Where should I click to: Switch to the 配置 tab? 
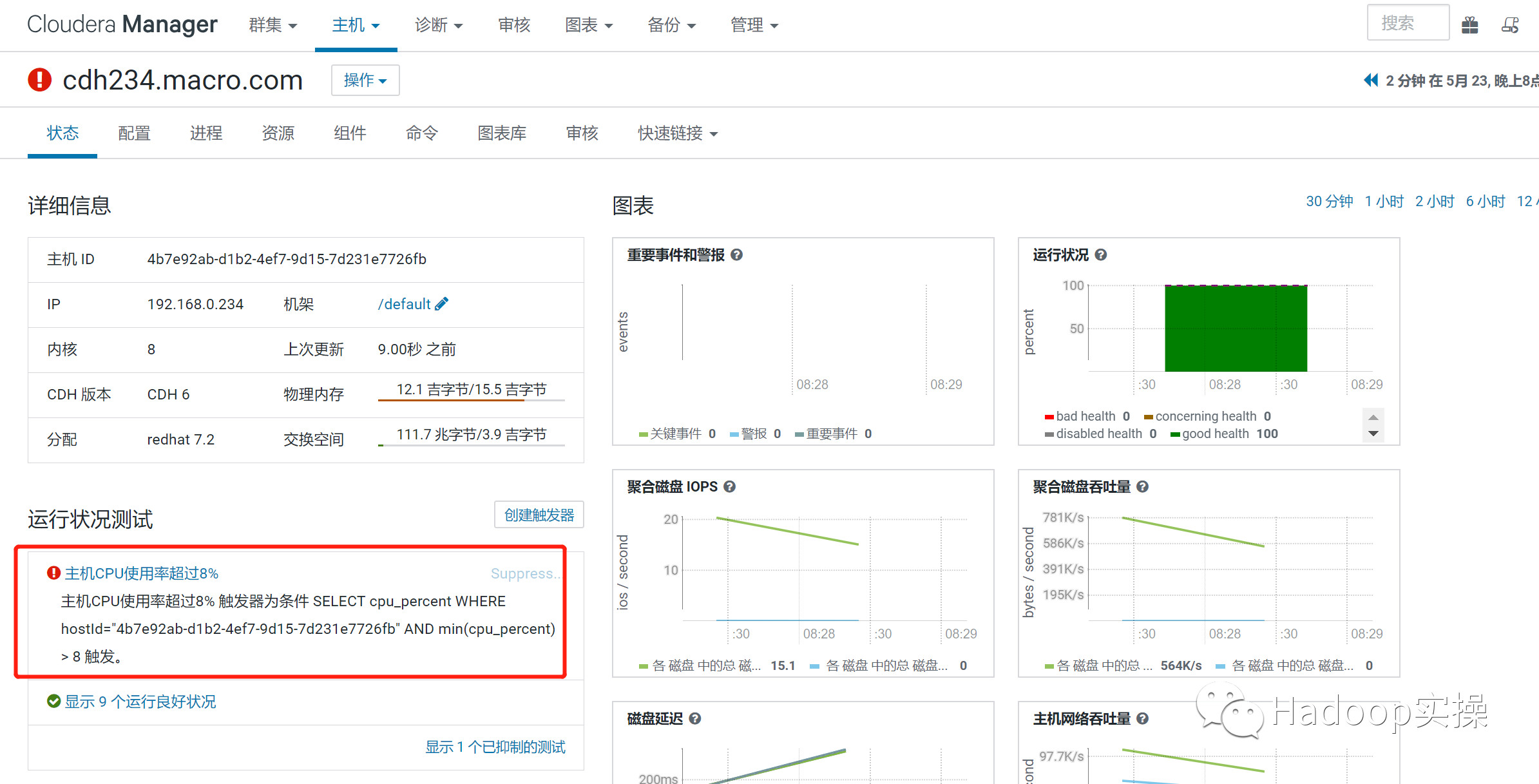click(x=133, y=133)
